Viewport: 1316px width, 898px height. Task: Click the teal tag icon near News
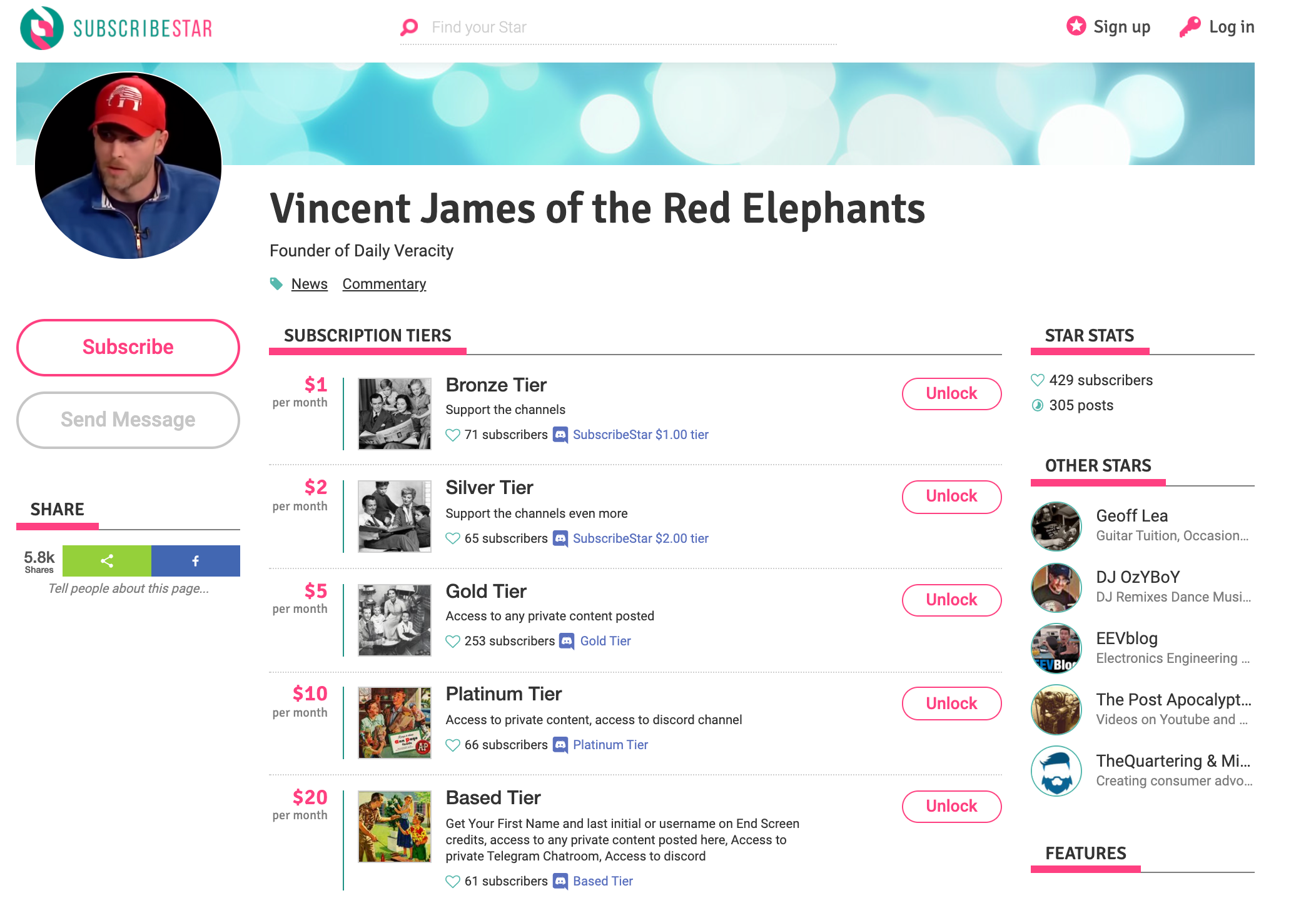276,283
